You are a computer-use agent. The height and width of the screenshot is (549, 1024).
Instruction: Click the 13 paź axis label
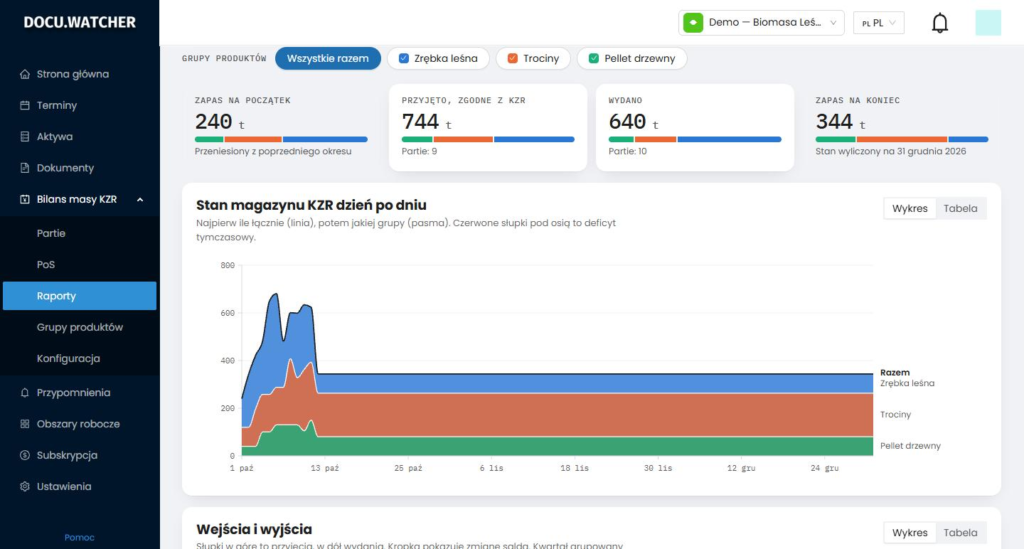click(x=325, y=468)
